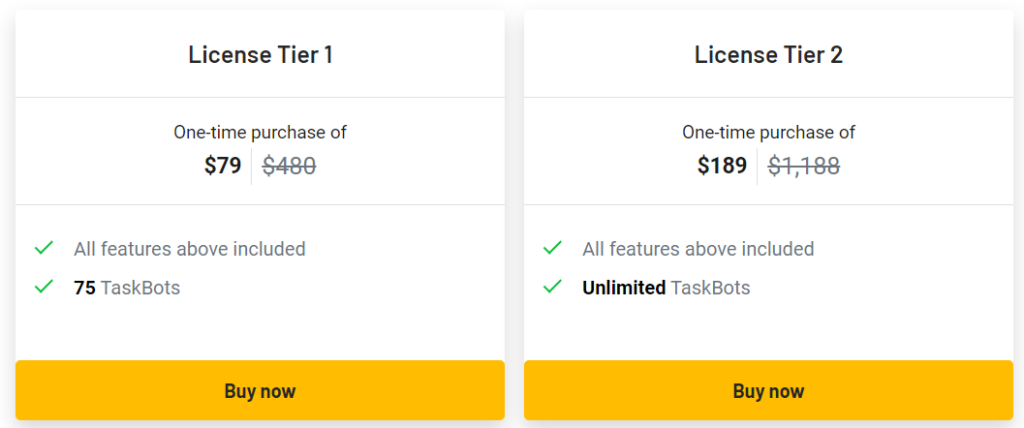Click 'All features above included' in Tier 1
Screen dimensions: 1024x428
tap(190, 249)
